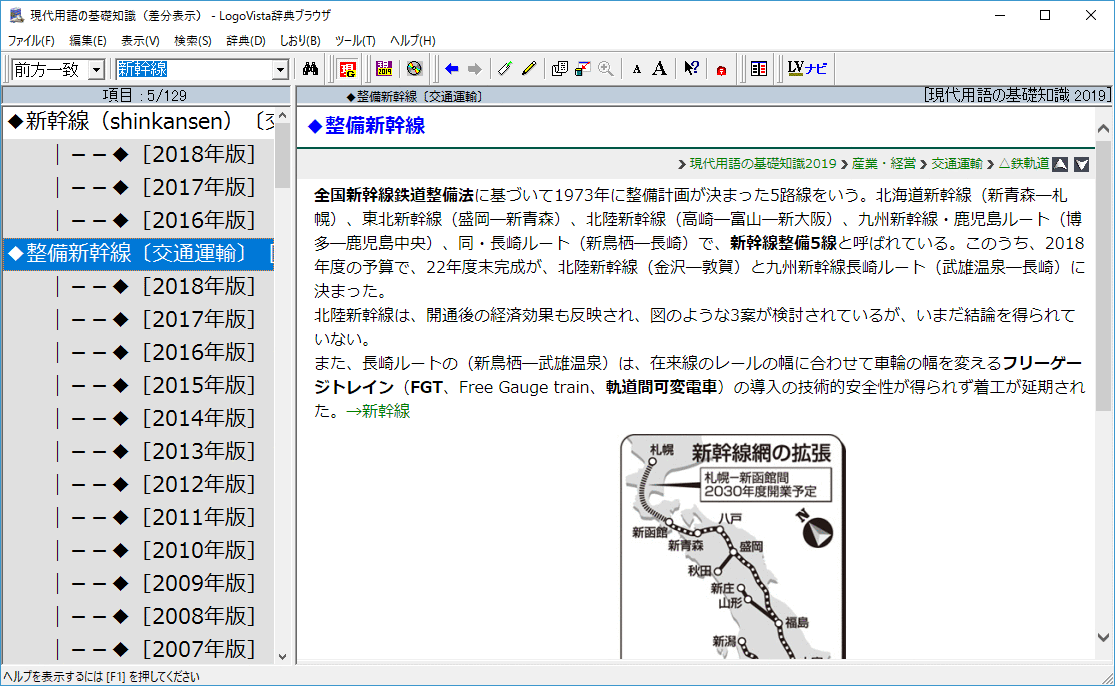The width and height of the screenshot is (1115, 686).
Task: Click the yellow highlighter marker icon
Action: [529, 69]
